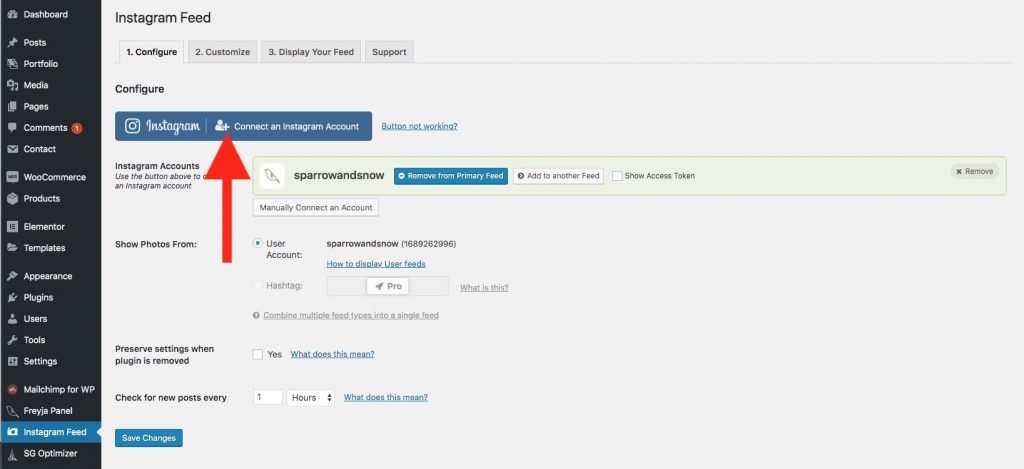Click the Tools wrench icon

12,340
